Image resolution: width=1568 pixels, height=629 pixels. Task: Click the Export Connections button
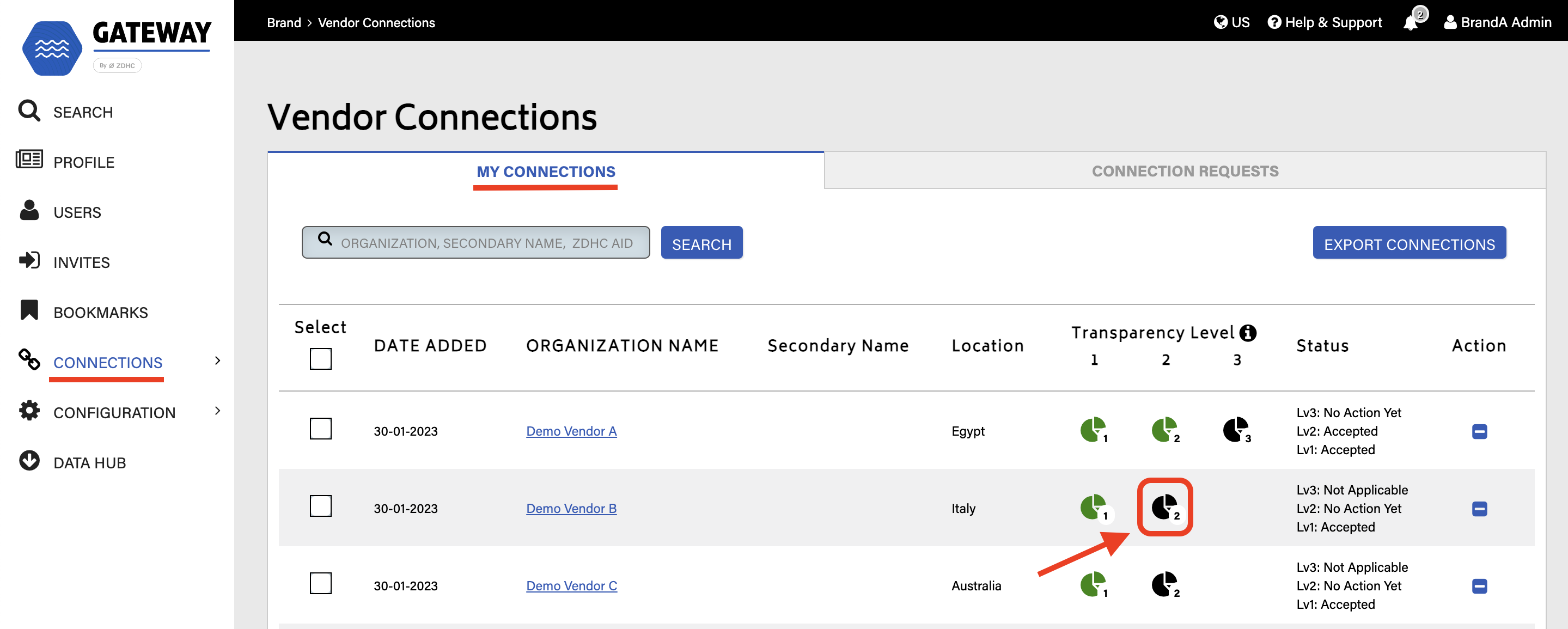click(x=1409, y=243)
